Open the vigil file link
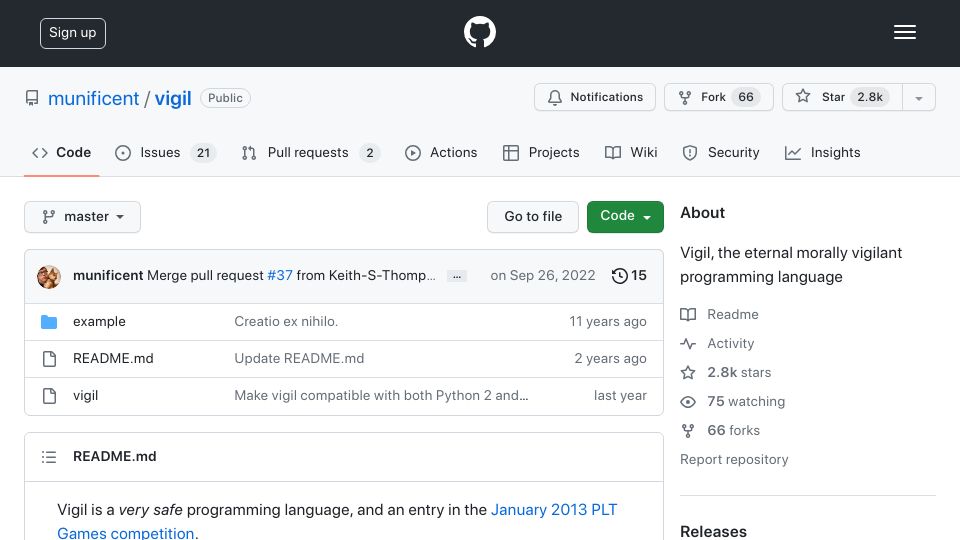Viewport: 960px width, 540px height. [85, 396]
